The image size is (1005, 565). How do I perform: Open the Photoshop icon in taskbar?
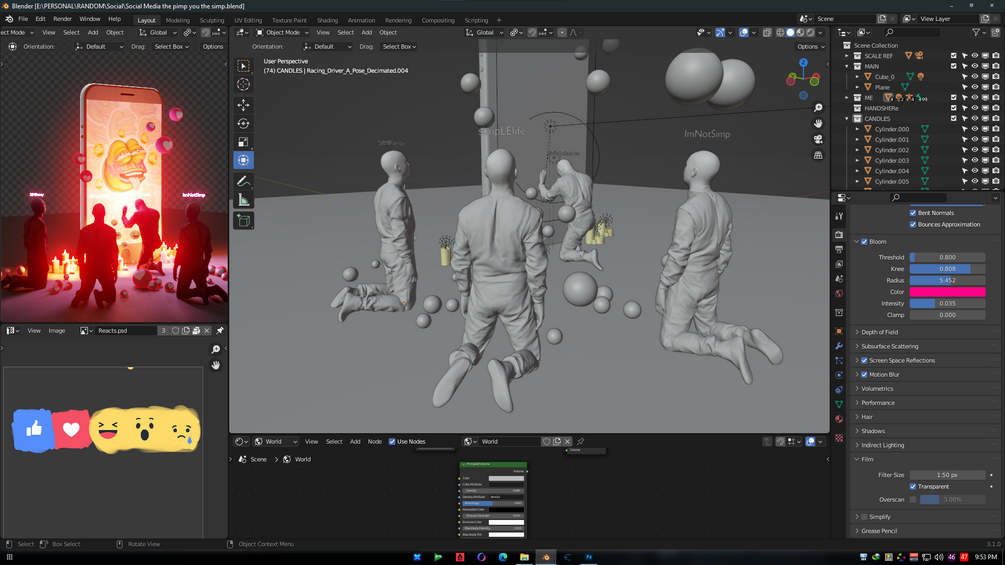pyautogui.click(x=588, y=557)
